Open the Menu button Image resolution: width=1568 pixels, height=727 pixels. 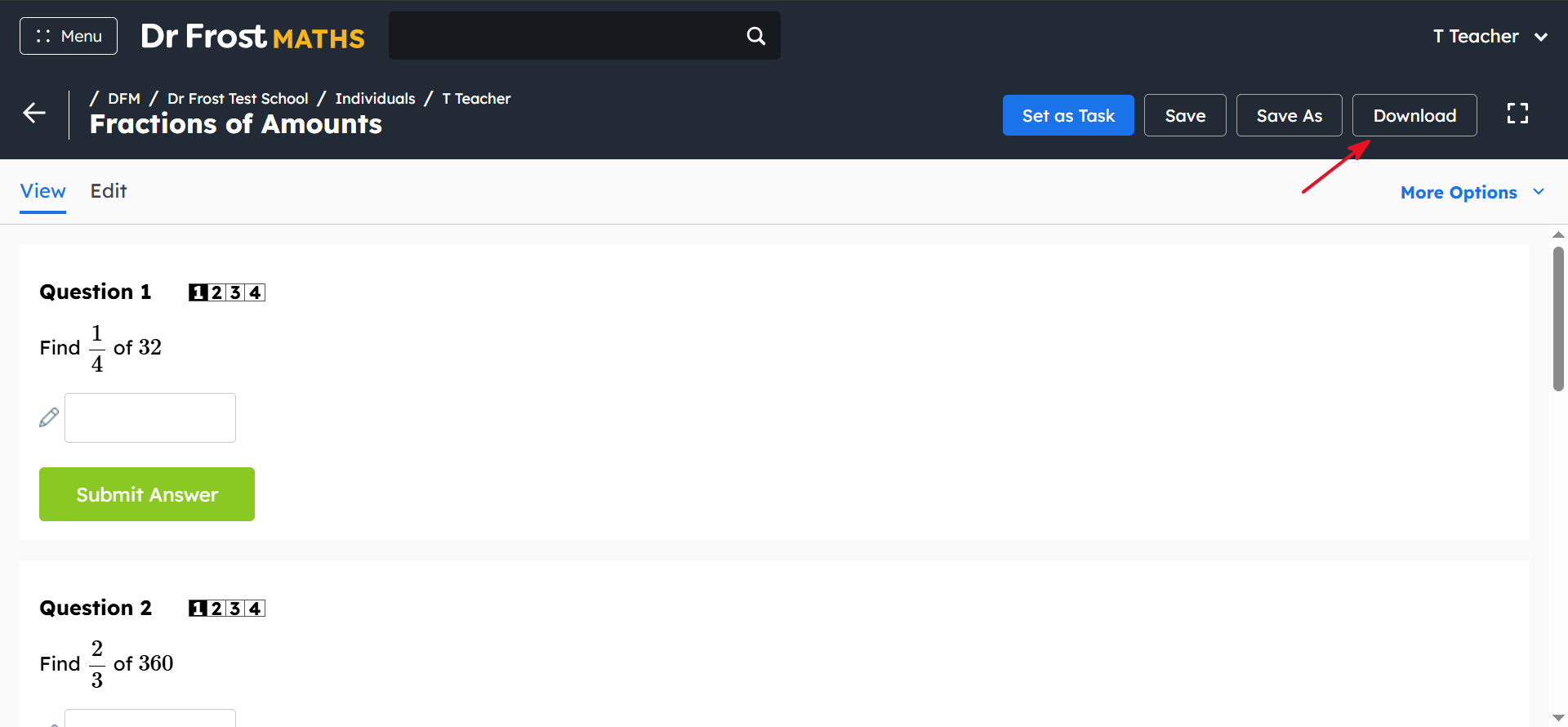(x=69, y=36)
